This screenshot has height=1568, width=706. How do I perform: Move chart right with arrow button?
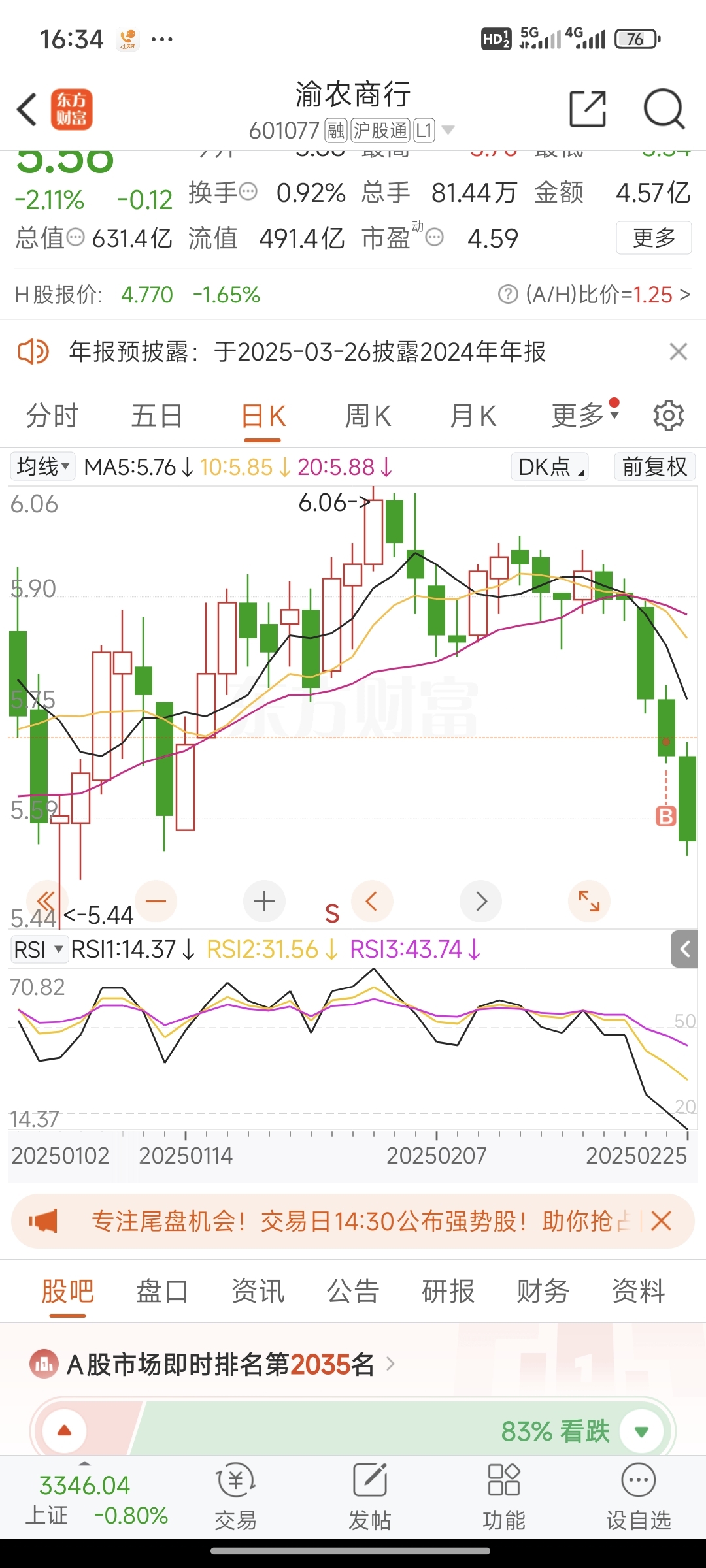(x=481, y=902)
